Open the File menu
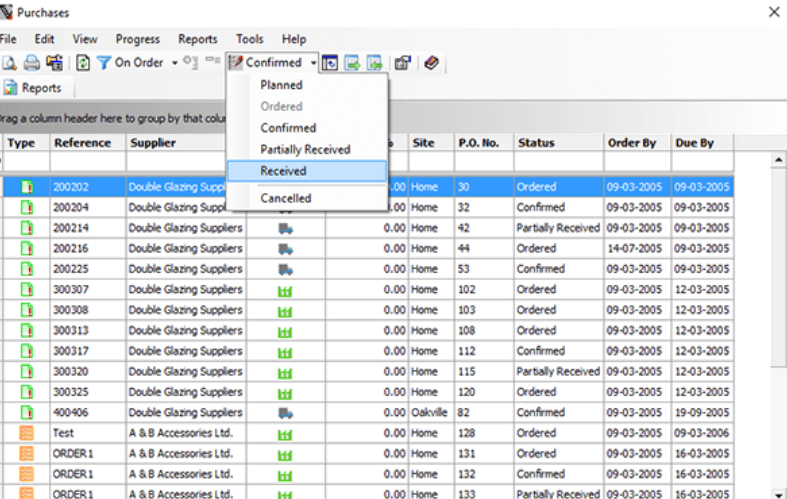 8,39
